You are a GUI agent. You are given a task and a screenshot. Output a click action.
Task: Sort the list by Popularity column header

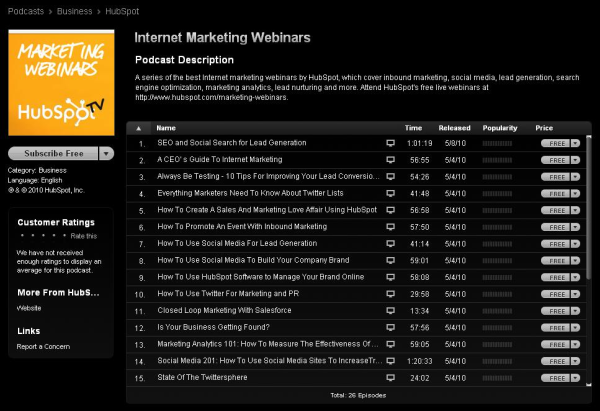coord(500,128)
